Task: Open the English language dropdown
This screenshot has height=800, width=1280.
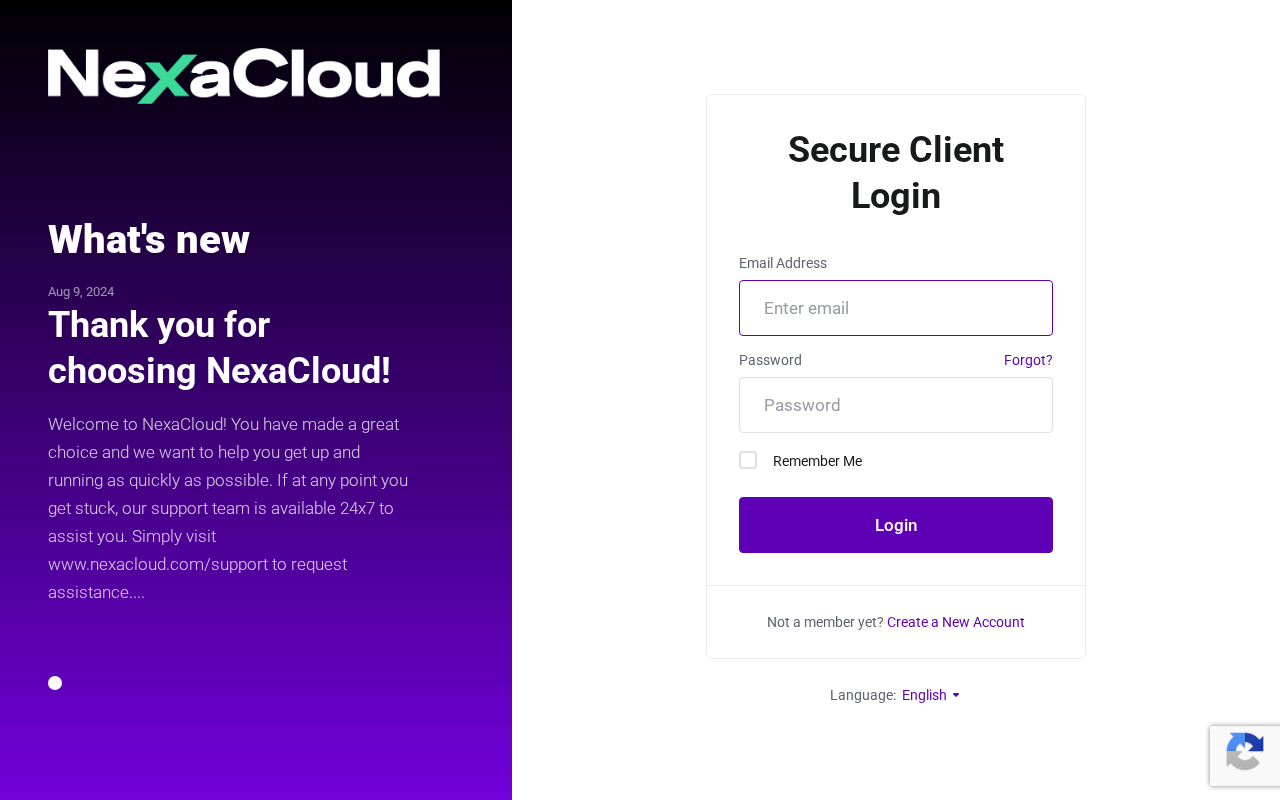Action: point(931,695)
